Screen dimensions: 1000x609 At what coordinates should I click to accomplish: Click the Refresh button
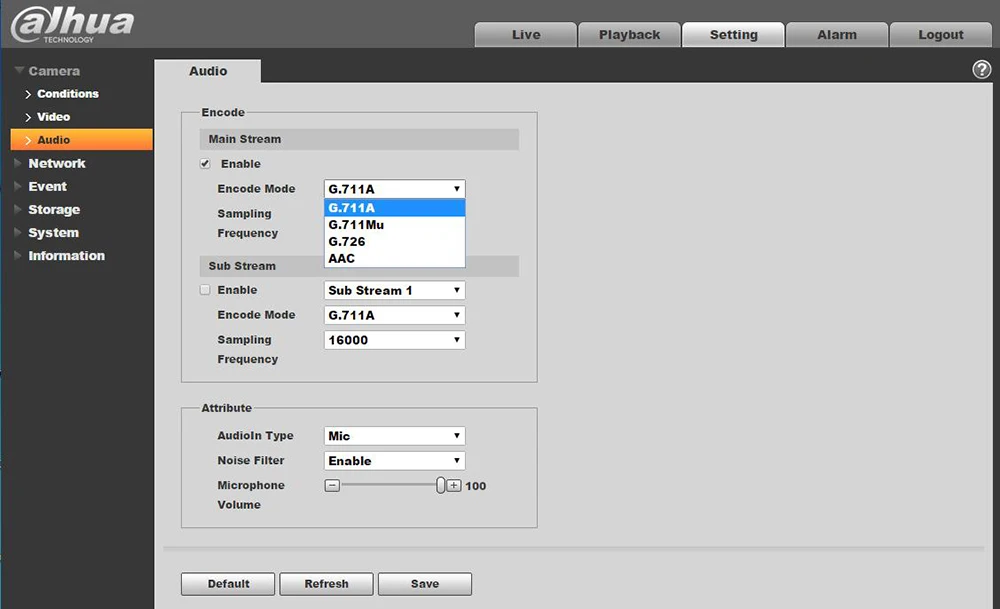[327, 583]
